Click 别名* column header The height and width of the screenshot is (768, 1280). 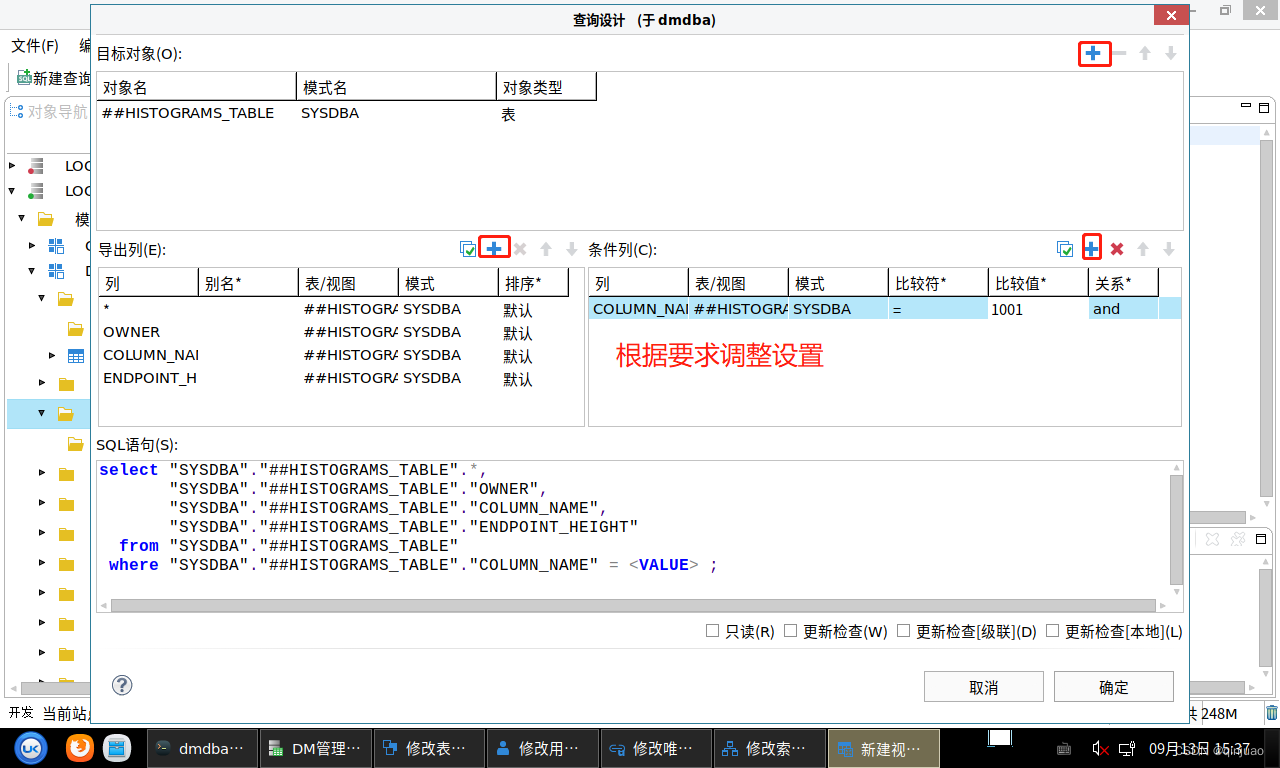point(248,283)
